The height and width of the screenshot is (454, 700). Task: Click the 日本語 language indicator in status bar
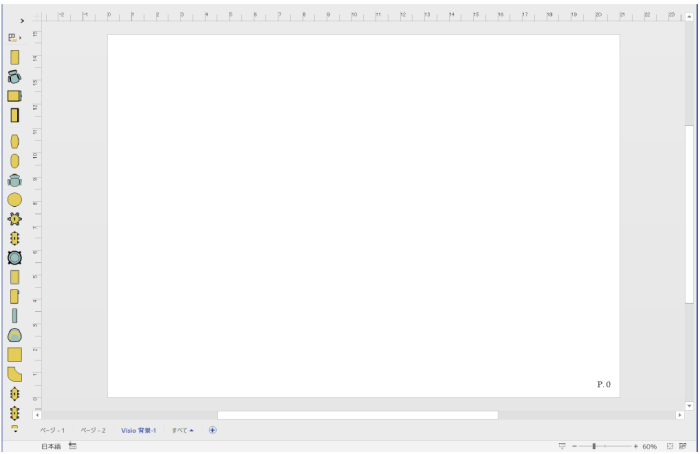pos(50,446)
